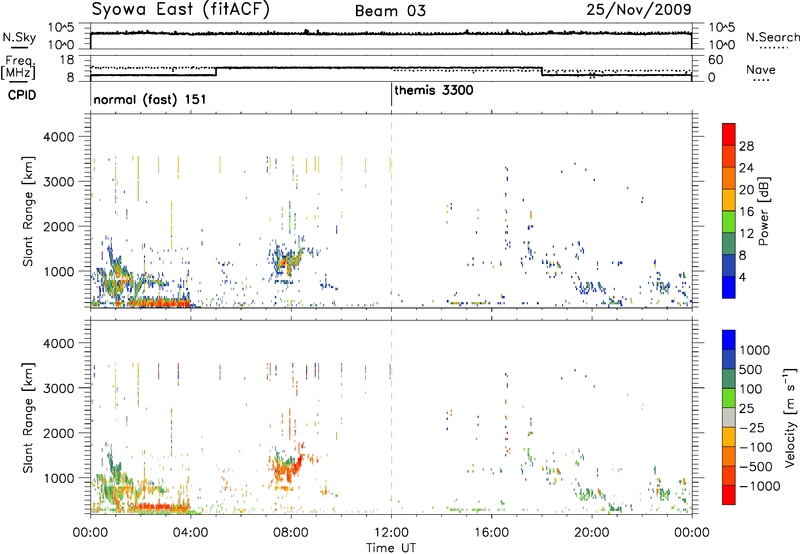Viewport: 800px width, 554px height.
Task: Click the '-25' tick on the velocity colorbar
Action: point(751,427)
